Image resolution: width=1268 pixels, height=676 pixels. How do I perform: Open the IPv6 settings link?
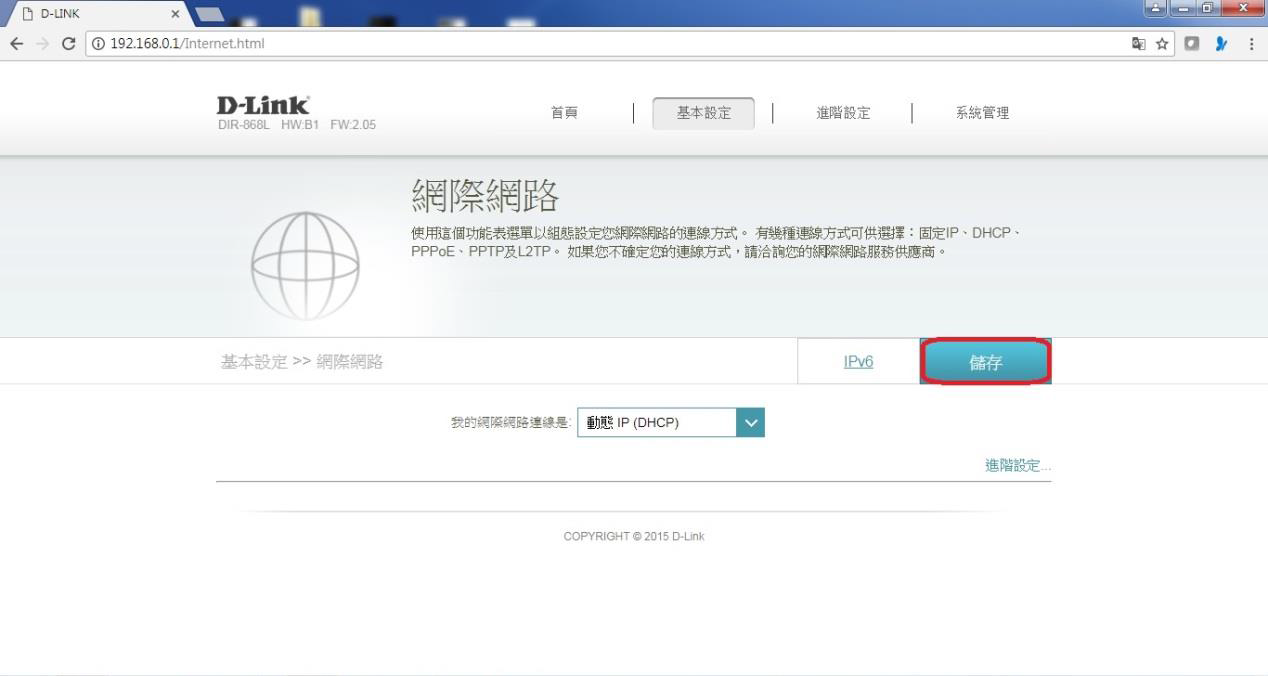(x=858, y=362)
